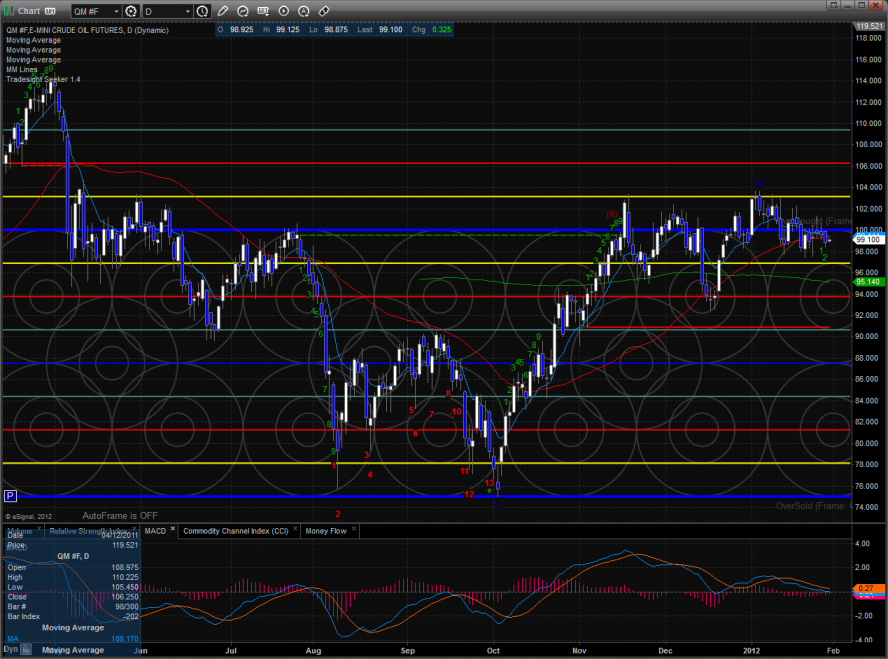
Task: Click the bar replay play icon
Action: 284,11
